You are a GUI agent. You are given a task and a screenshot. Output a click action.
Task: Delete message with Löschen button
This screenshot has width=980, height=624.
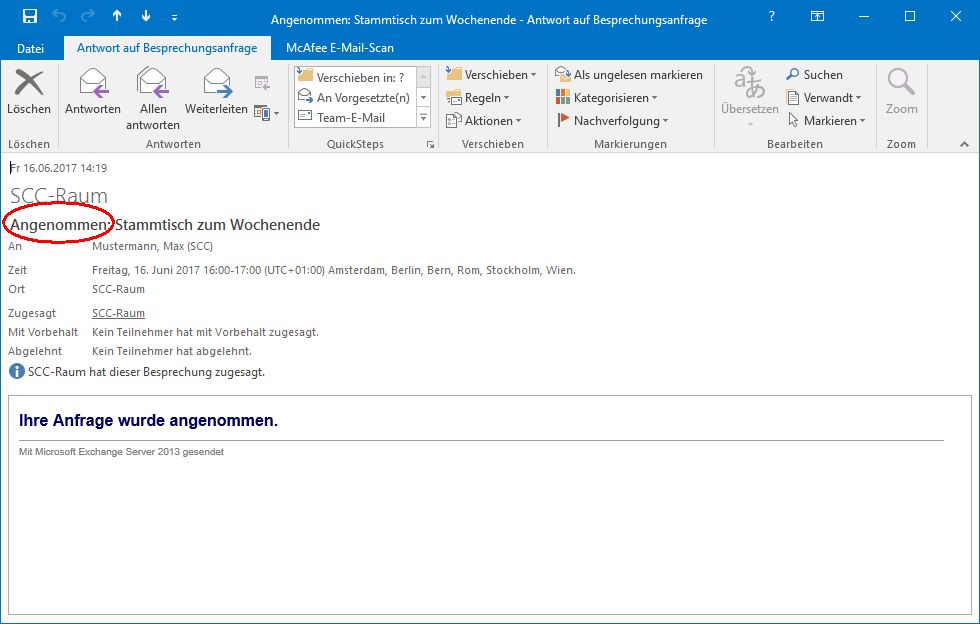tap(29, 93)
